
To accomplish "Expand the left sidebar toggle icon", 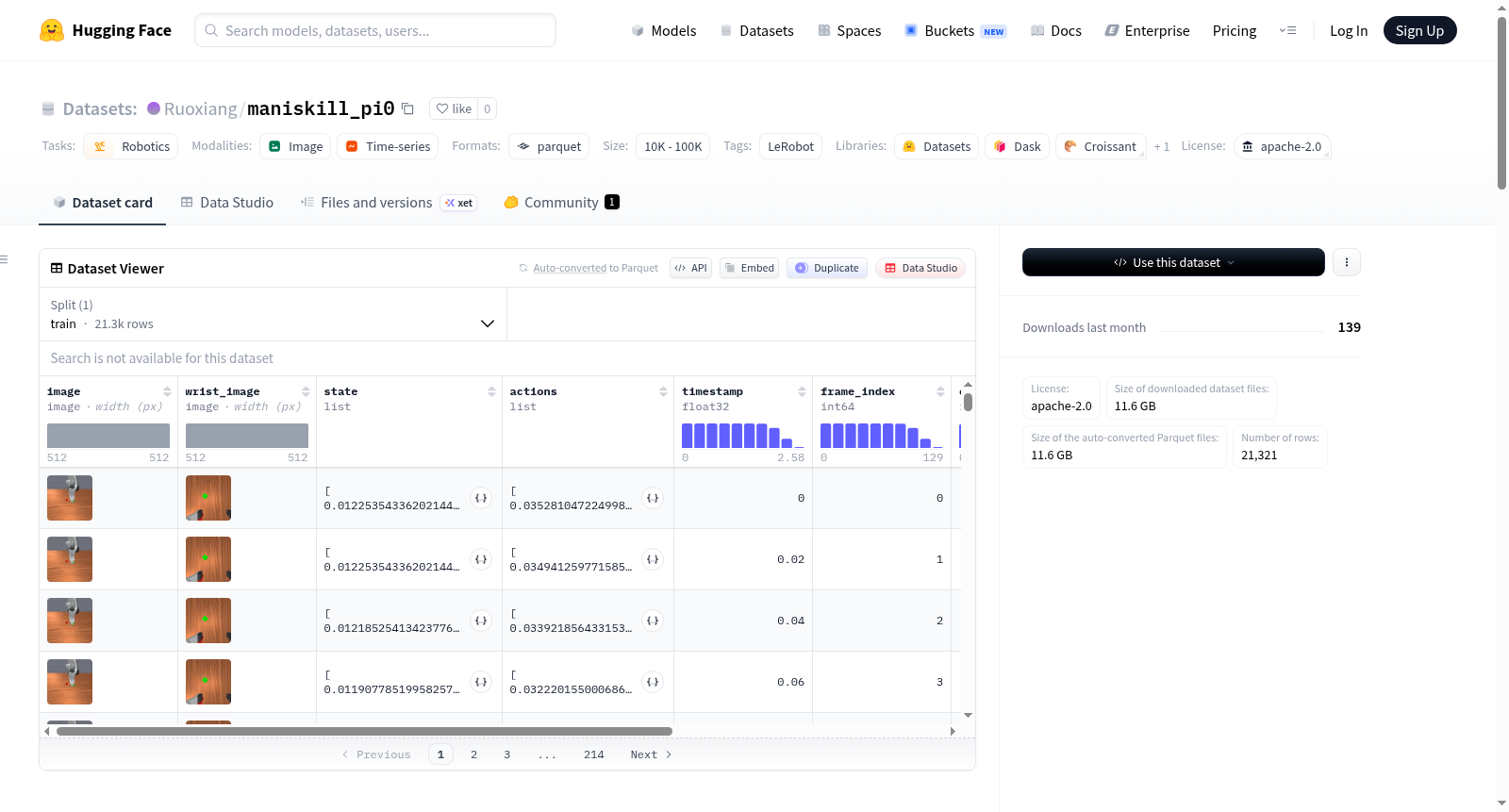I will (4, 259).
